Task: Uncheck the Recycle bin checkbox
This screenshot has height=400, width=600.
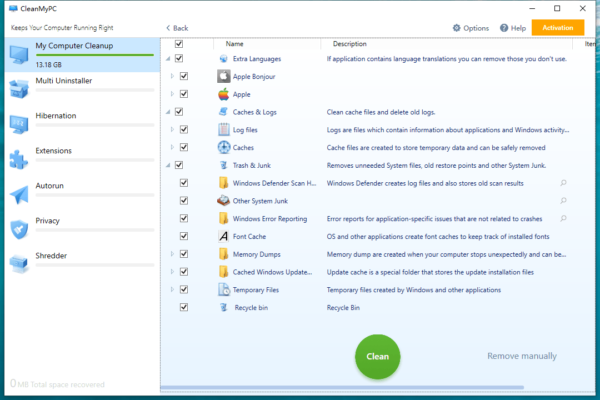Action: click(184, 307)
